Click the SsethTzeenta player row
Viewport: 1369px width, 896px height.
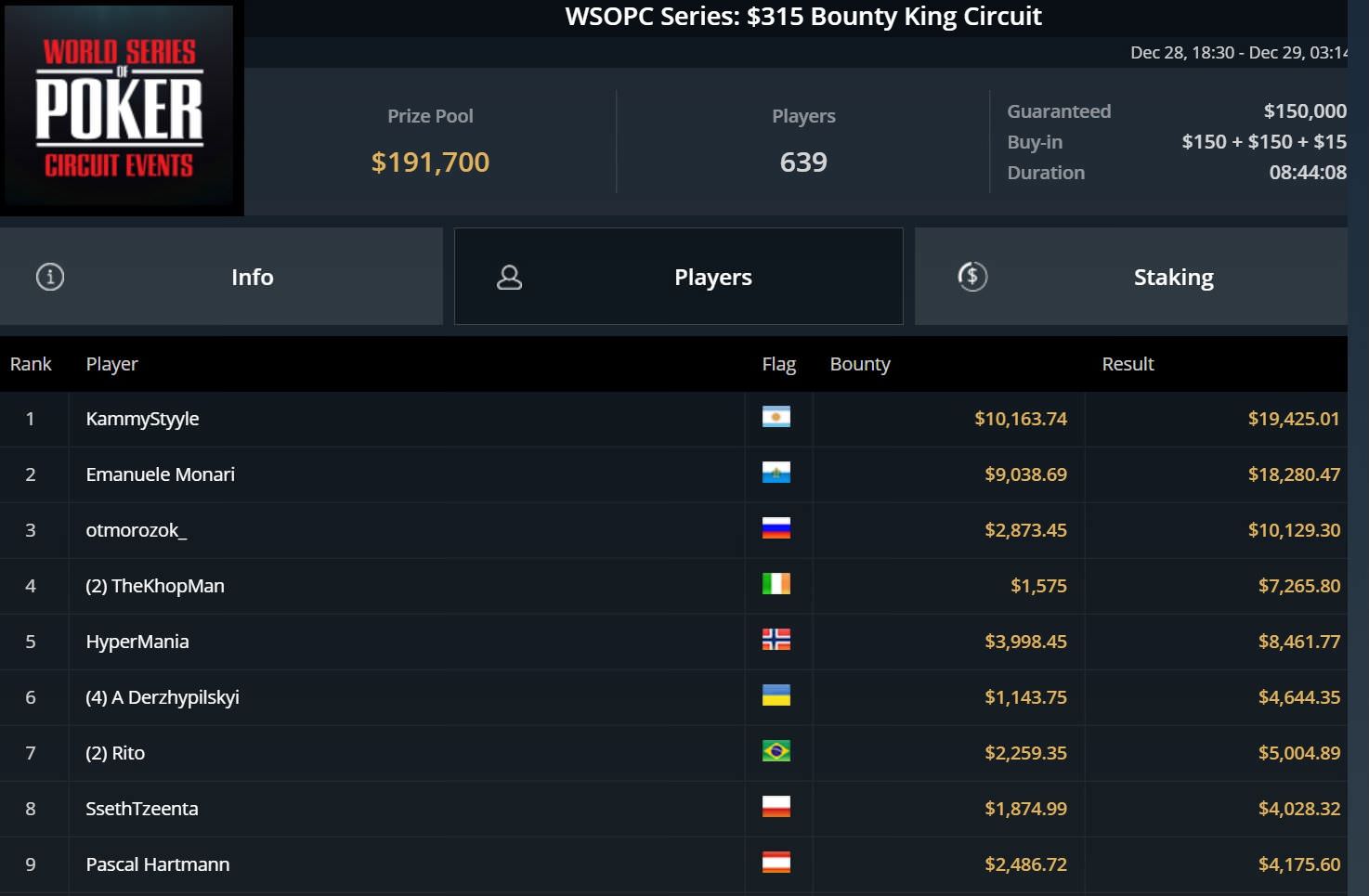point(142,809)
